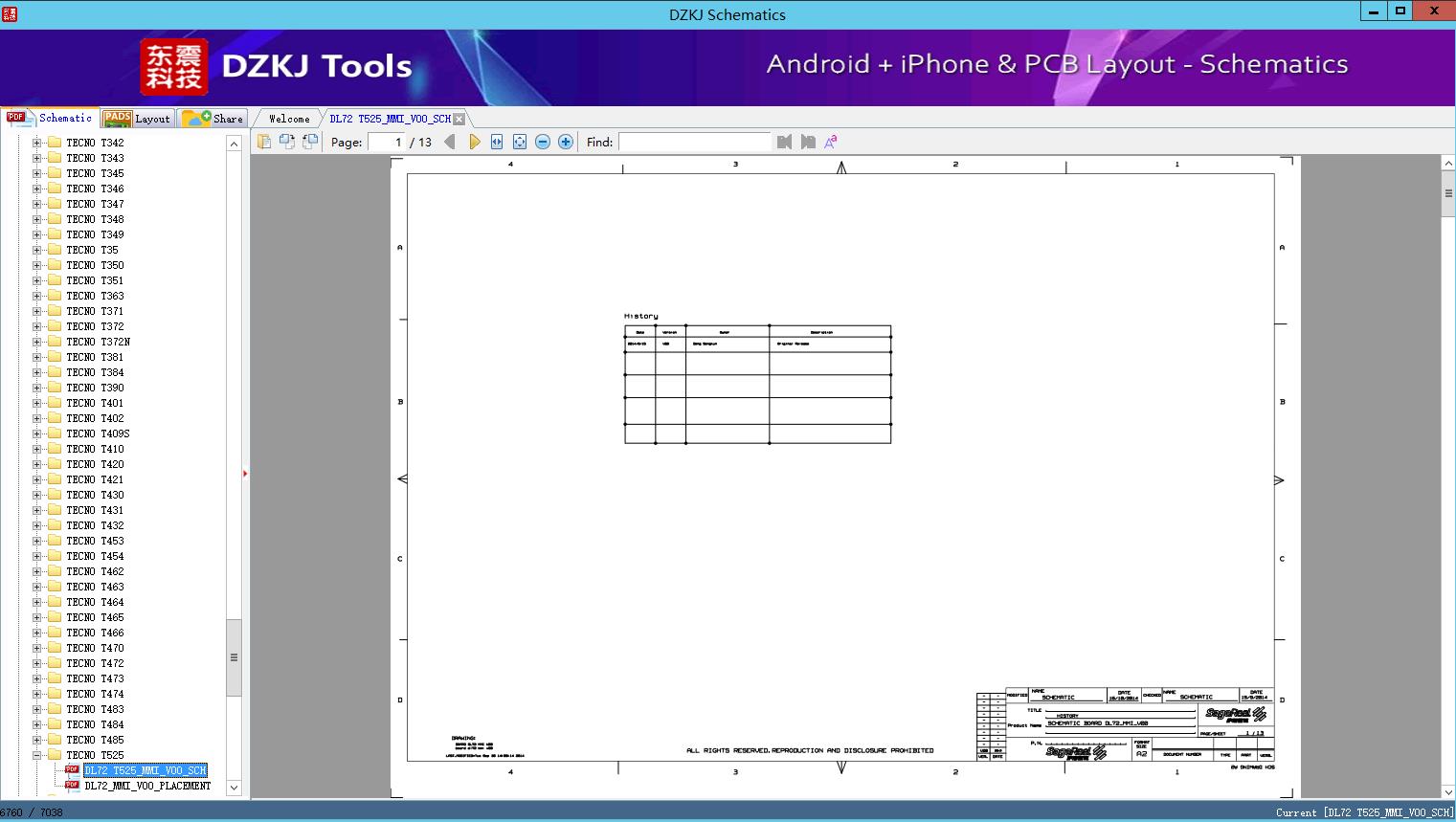Viewport: 1456px width, 822px height.
Task: Toggle case-sensitive search with the Aa icon
Action: [x=831, y=142]
